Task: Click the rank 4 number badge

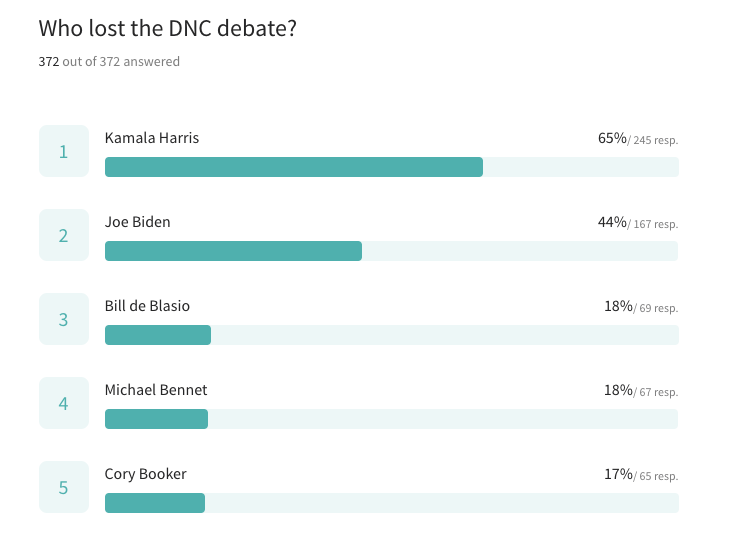Action: coord(64,403)
